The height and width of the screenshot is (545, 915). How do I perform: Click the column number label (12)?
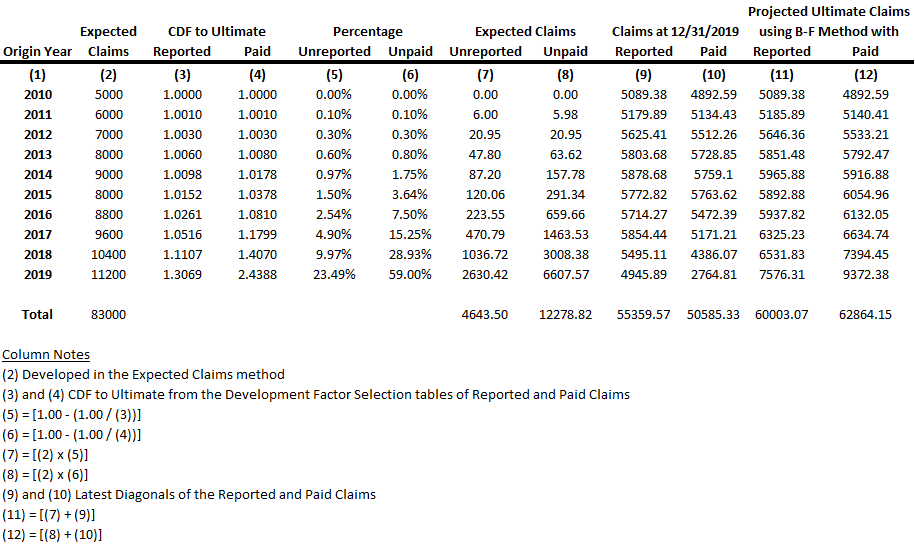click(x=865, y=75)
